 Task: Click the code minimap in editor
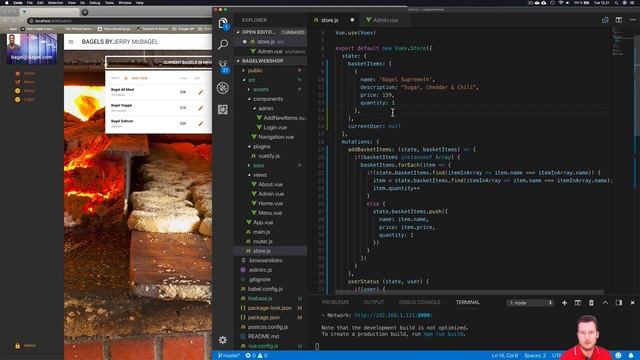click(x=618, y=41)
